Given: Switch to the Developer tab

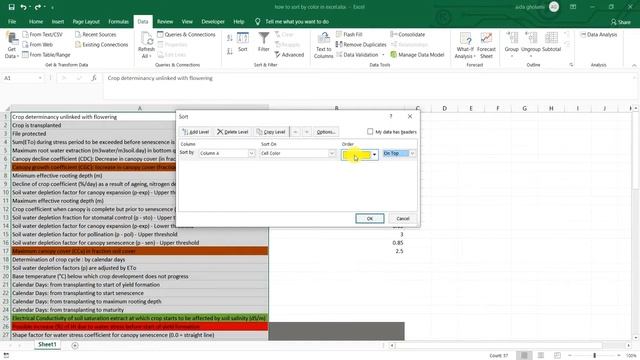Looking at the screenshot, I should pyautogui.click(x=213, y=22).
